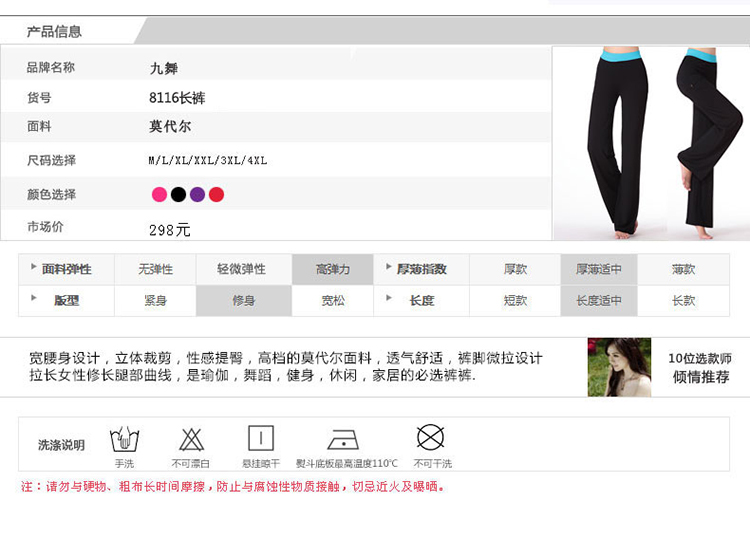Click the arrow beside 面料弹性
750x538 pixels.
pyautogui.click(x=33, y=266)
